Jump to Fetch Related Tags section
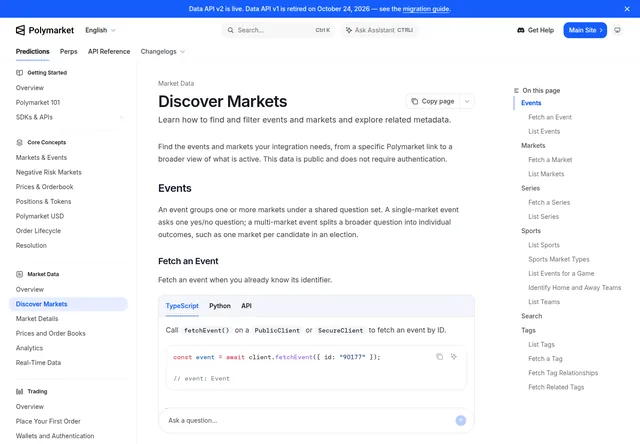The image size is (640, 444). [556, 387]
